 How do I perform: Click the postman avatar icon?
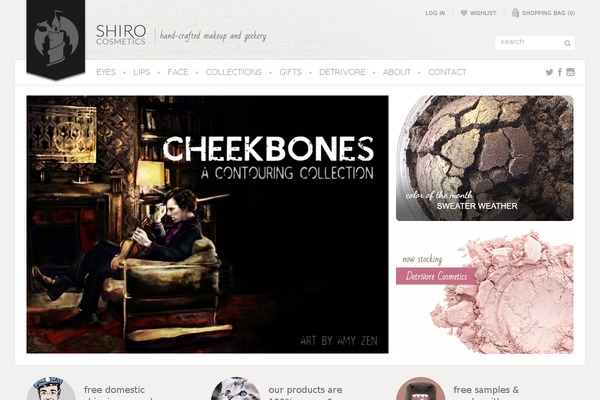[x=51, y=389]
